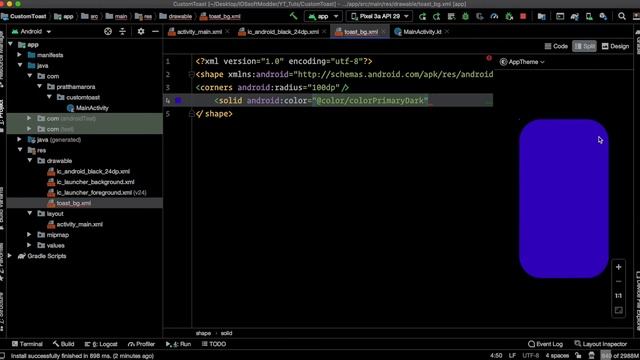Switch to Split view mode
The image size is (640, 360).
(x=584, y=46)
